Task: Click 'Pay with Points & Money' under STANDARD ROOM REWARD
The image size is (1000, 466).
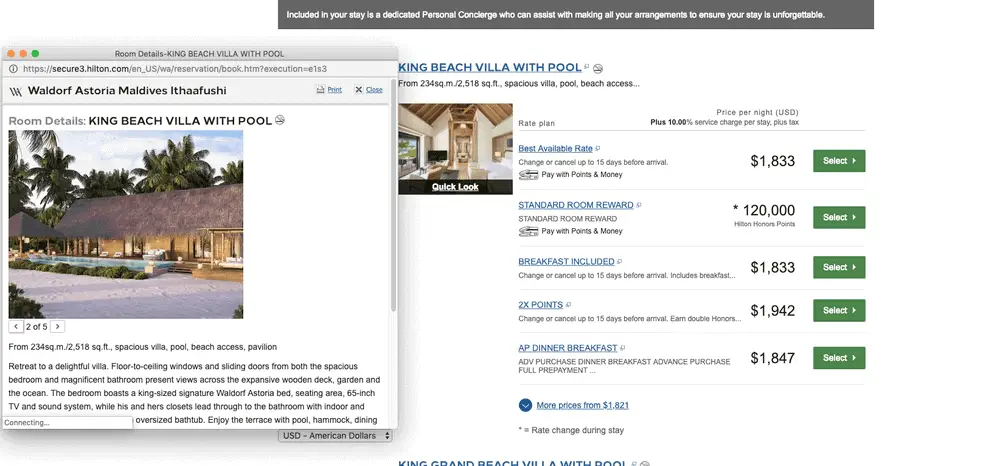Action: [x=582, y=231]
